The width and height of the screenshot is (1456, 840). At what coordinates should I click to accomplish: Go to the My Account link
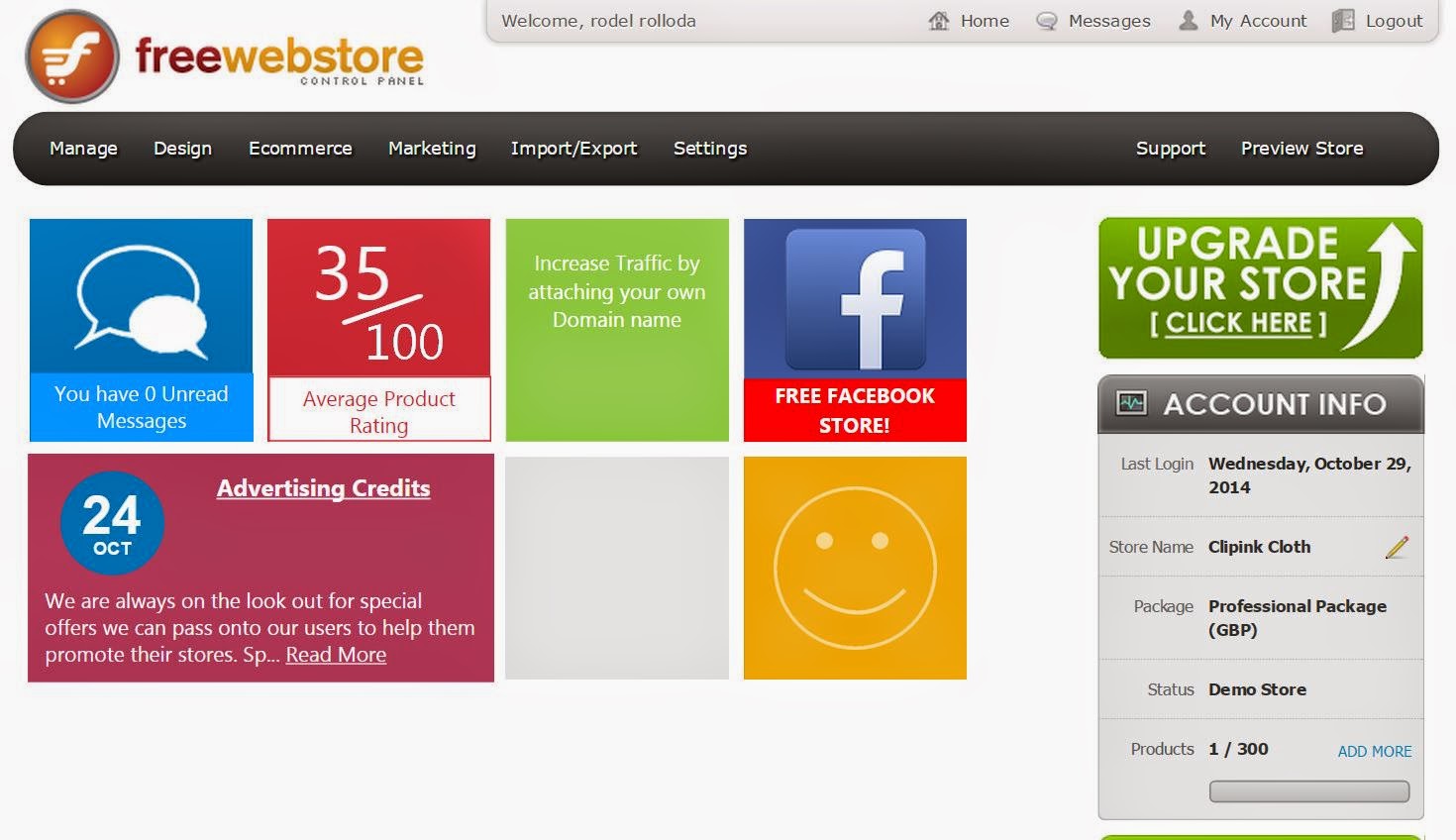tap(1258, 21)
